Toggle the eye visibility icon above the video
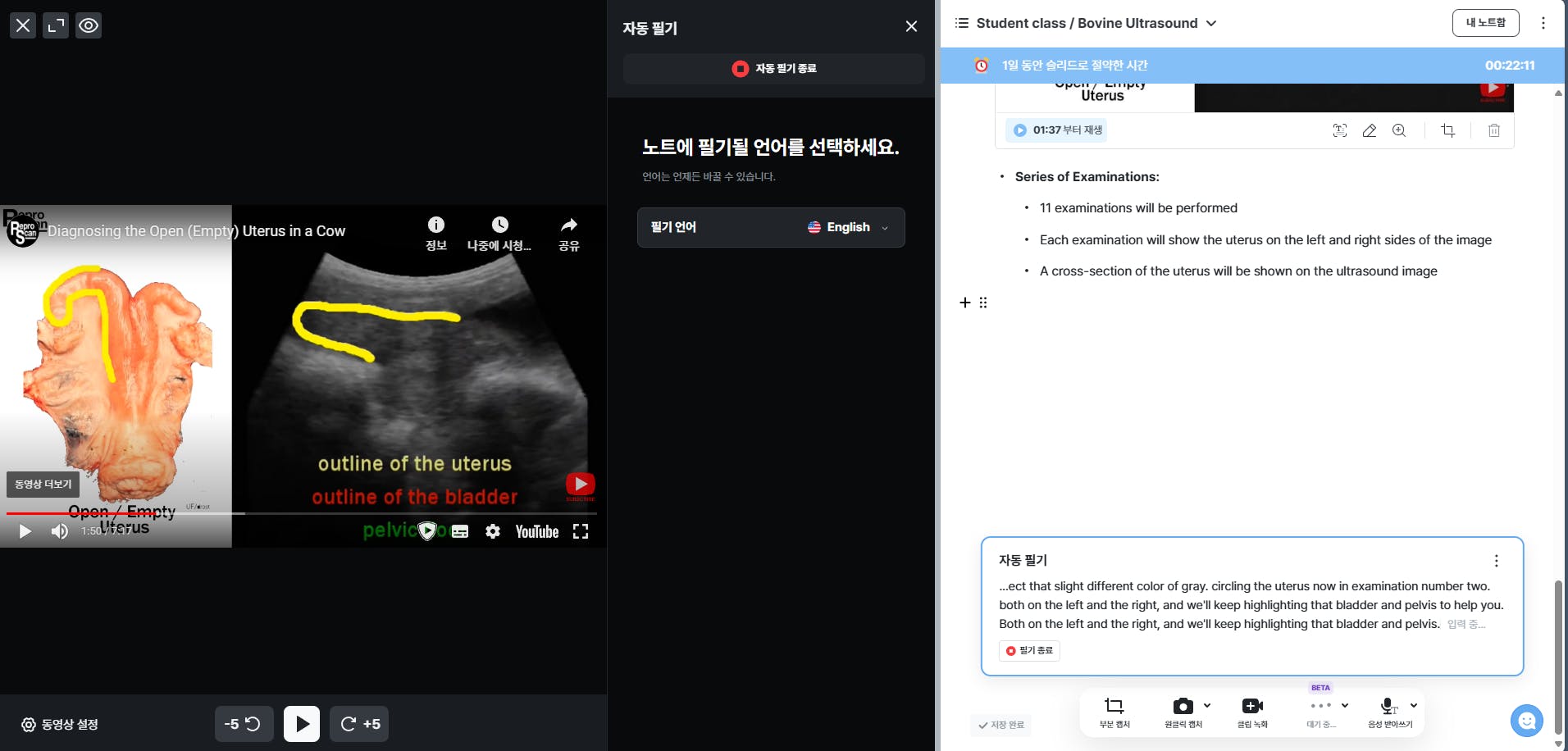This screenshot has width=1568, height=751. tap(89, 25)
